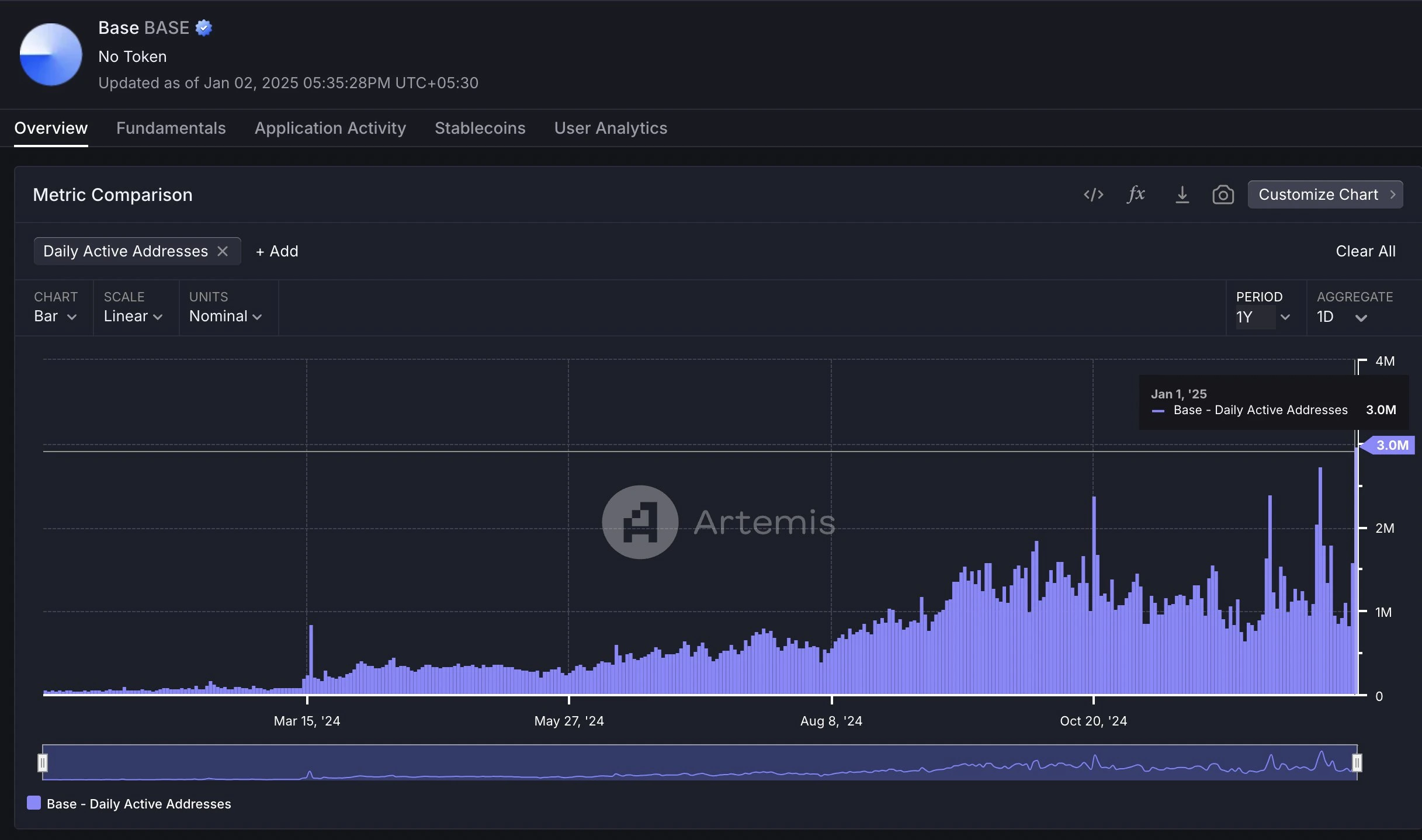The width and height of the screenshot is (1422, 840).
Task: Click the 4M y-axis label
Action: tap(1385, 361)
